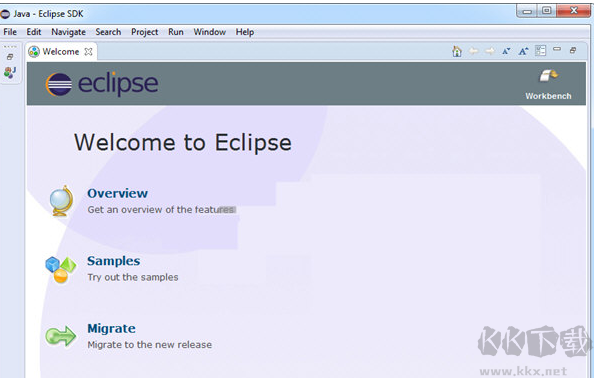Minimize the Eclipse SDK window
Image resolution: width=594 pixels, height=378 pixels.
(x=527, y=11)
